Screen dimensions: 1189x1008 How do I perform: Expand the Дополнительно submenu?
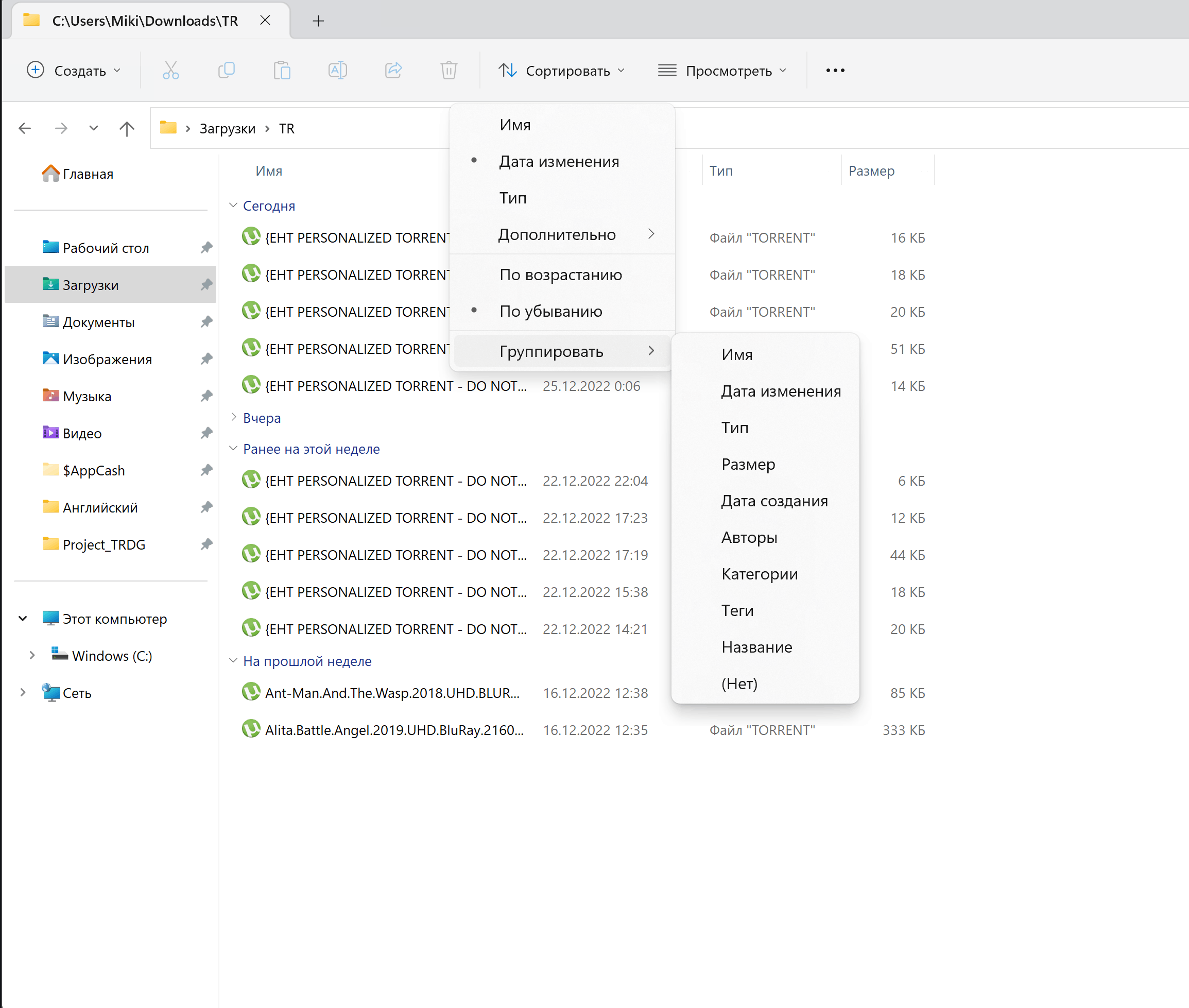[x=562, y=234]
